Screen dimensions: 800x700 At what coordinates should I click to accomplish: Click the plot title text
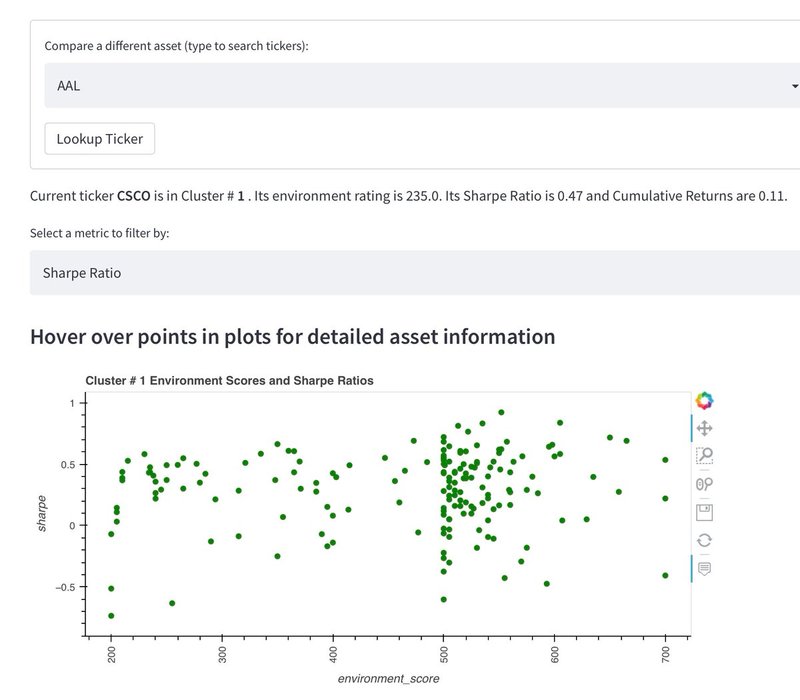tap(229, 381)
